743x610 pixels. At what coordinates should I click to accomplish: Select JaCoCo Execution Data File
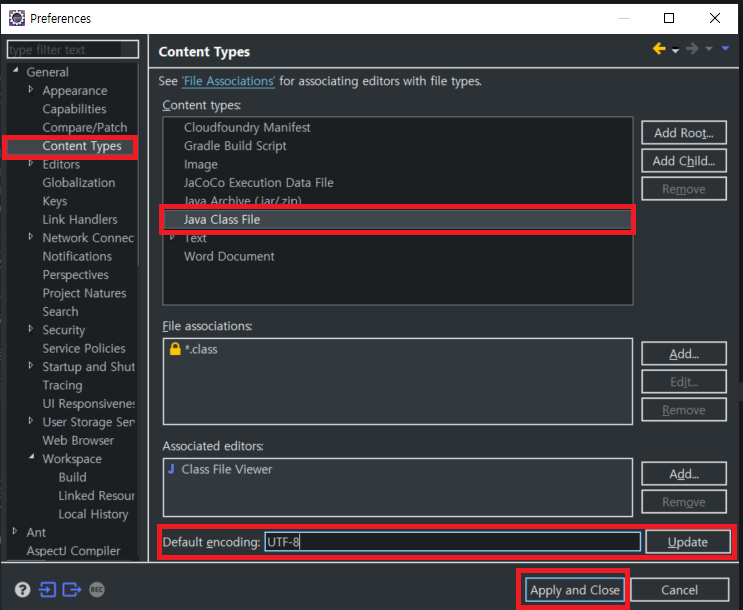(x=259, y=183)
